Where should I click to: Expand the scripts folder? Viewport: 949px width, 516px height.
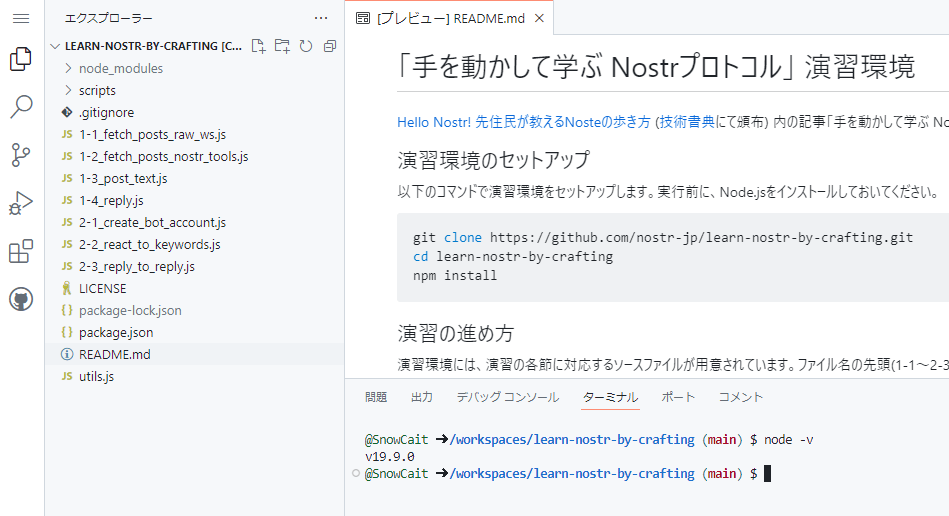pos(68,90)
